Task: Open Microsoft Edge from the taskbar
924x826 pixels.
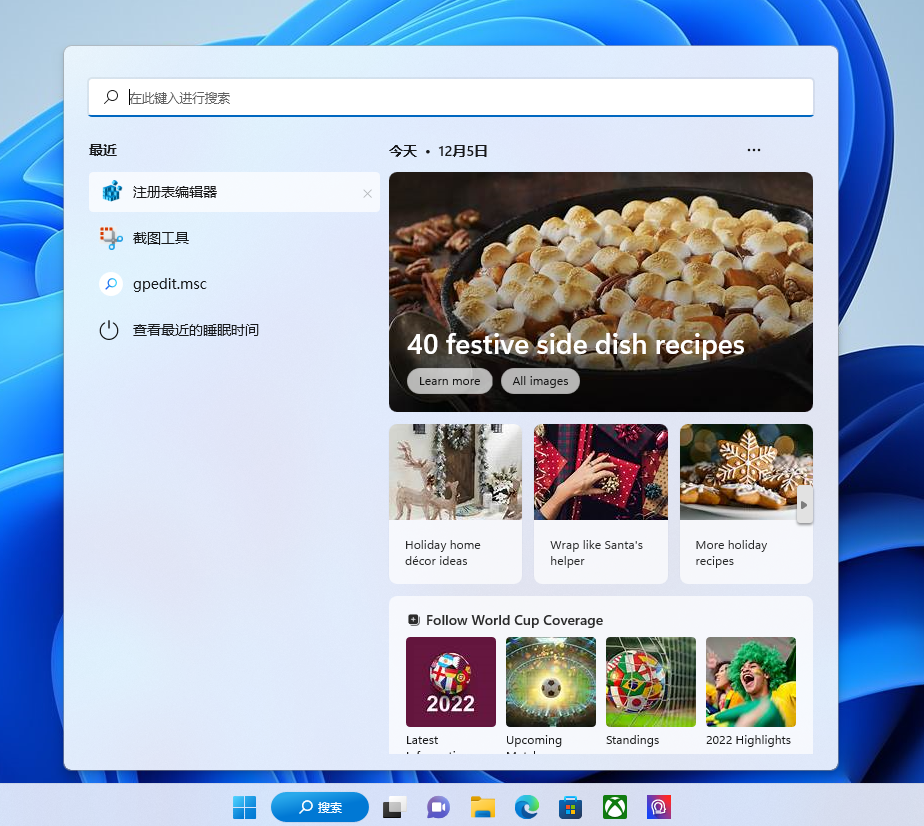Action: click(527, 807)
